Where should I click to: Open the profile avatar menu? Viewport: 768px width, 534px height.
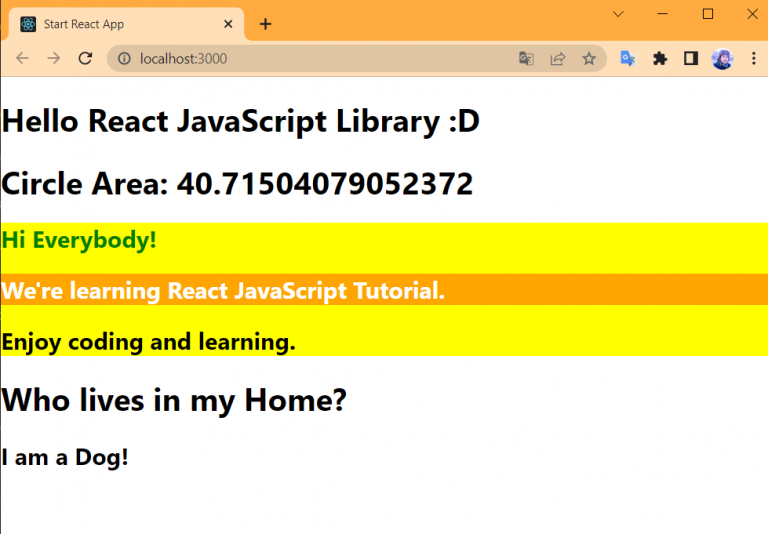(722, 59)
